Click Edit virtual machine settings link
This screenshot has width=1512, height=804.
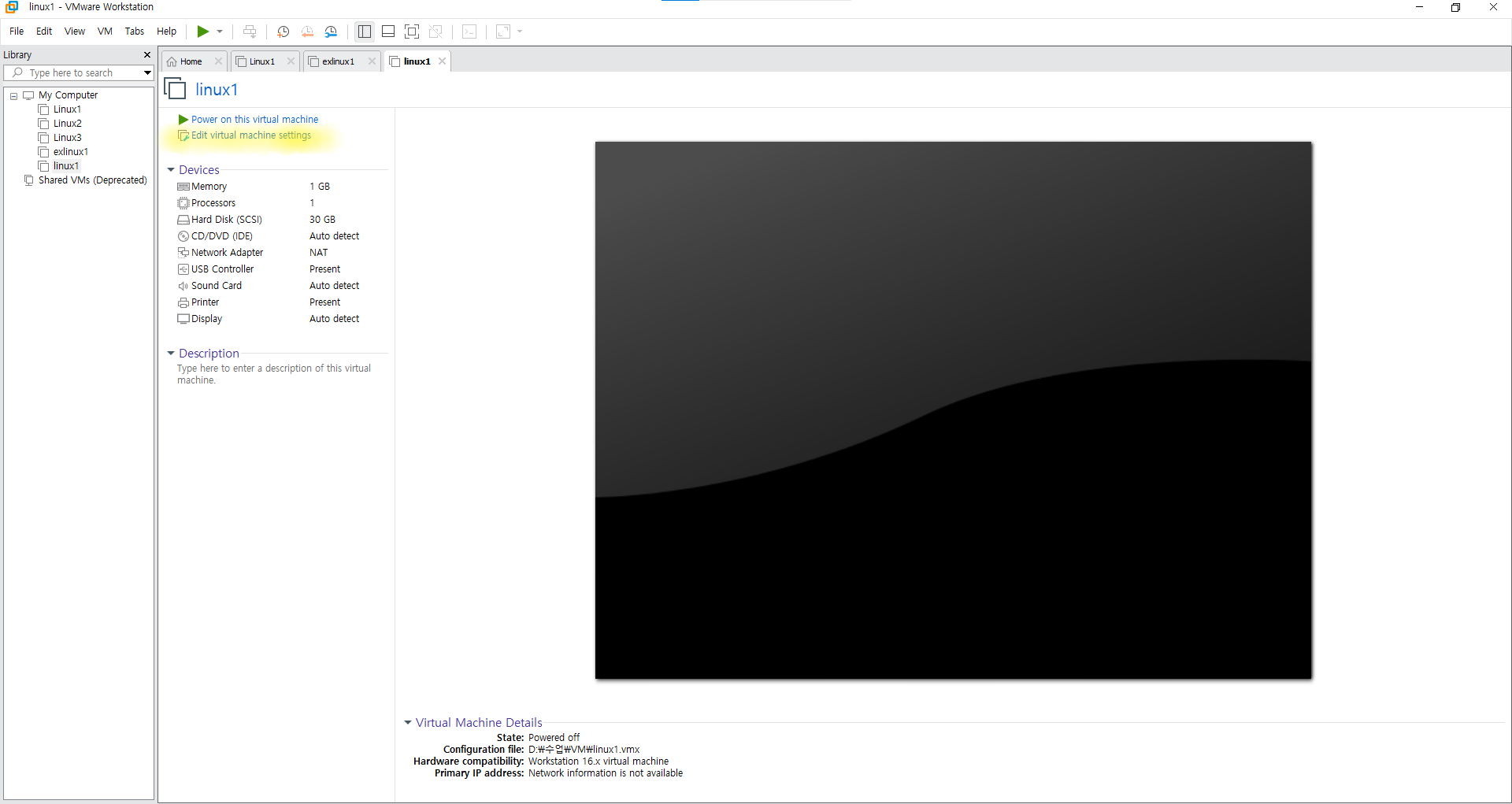pyautogui.click(x=250, y=135)
